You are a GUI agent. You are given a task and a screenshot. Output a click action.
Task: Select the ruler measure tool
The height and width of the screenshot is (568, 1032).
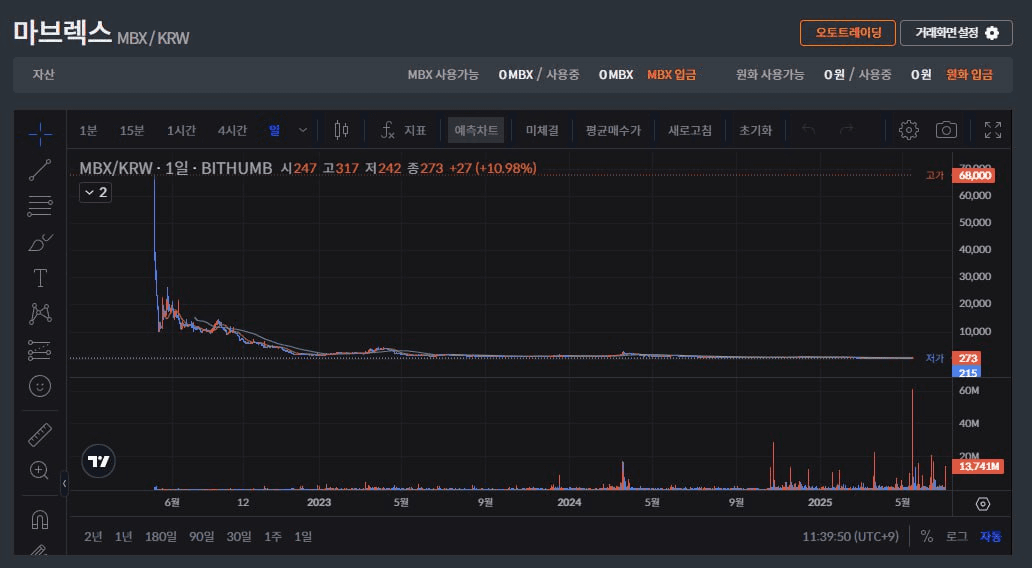40,435
